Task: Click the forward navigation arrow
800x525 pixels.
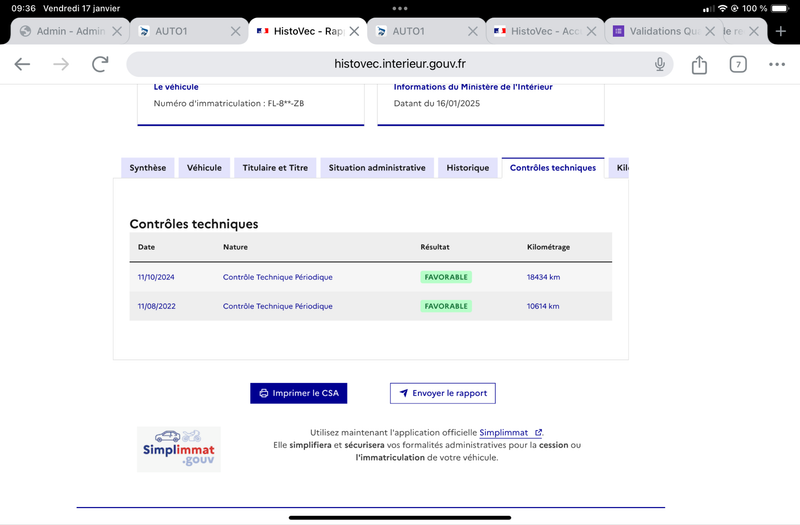Action: coord(61,64)
